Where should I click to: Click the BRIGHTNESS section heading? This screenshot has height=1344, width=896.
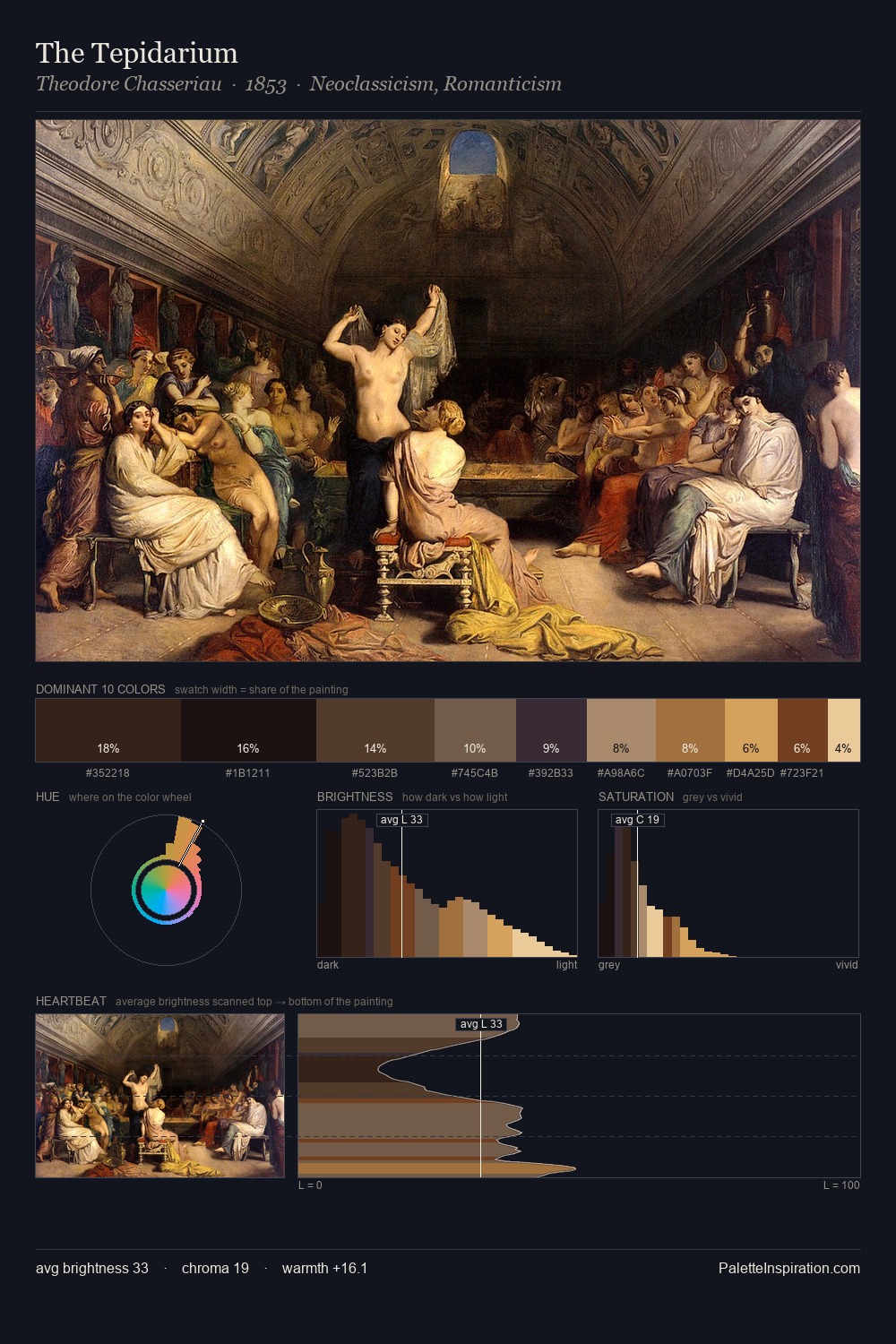pos(355,797)
